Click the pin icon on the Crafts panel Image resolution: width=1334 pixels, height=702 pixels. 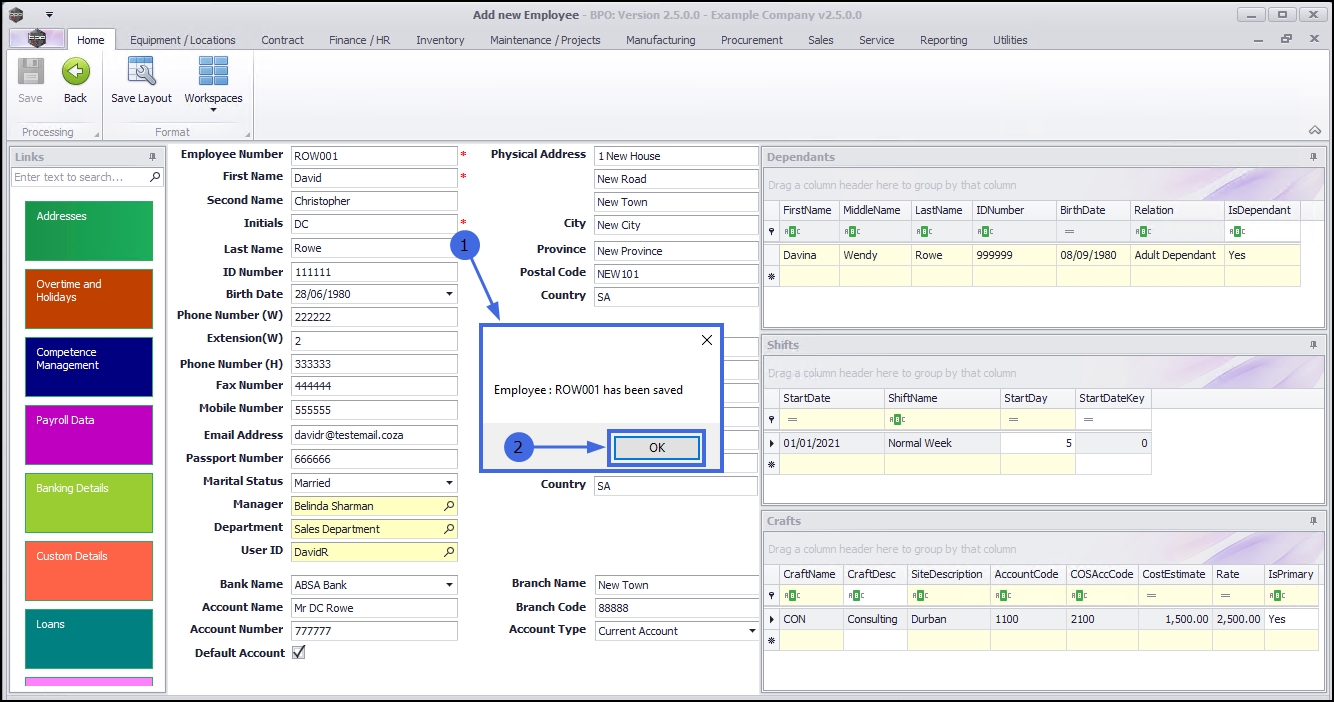click(1314, 521)
